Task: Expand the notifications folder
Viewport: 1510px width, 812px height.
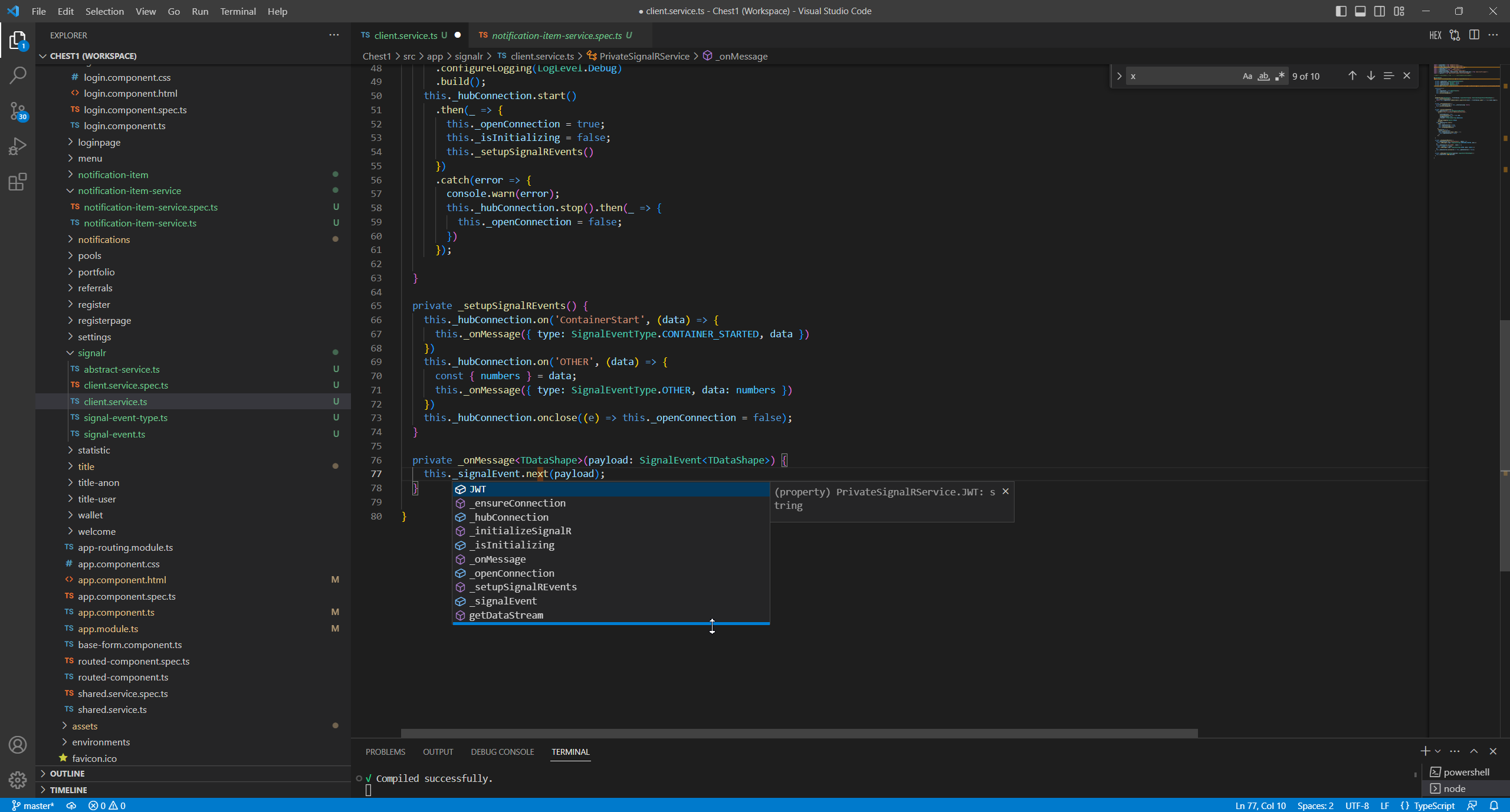Action: 104,239
